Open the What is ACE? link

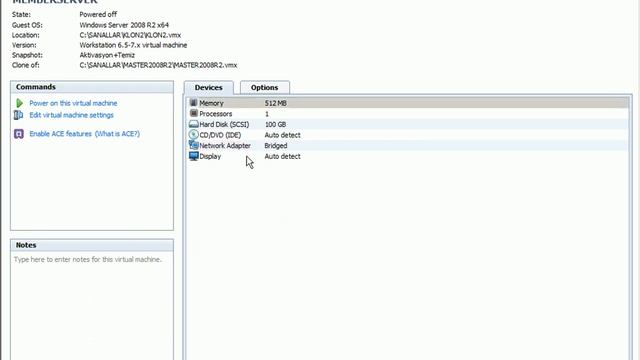point(117,134)
